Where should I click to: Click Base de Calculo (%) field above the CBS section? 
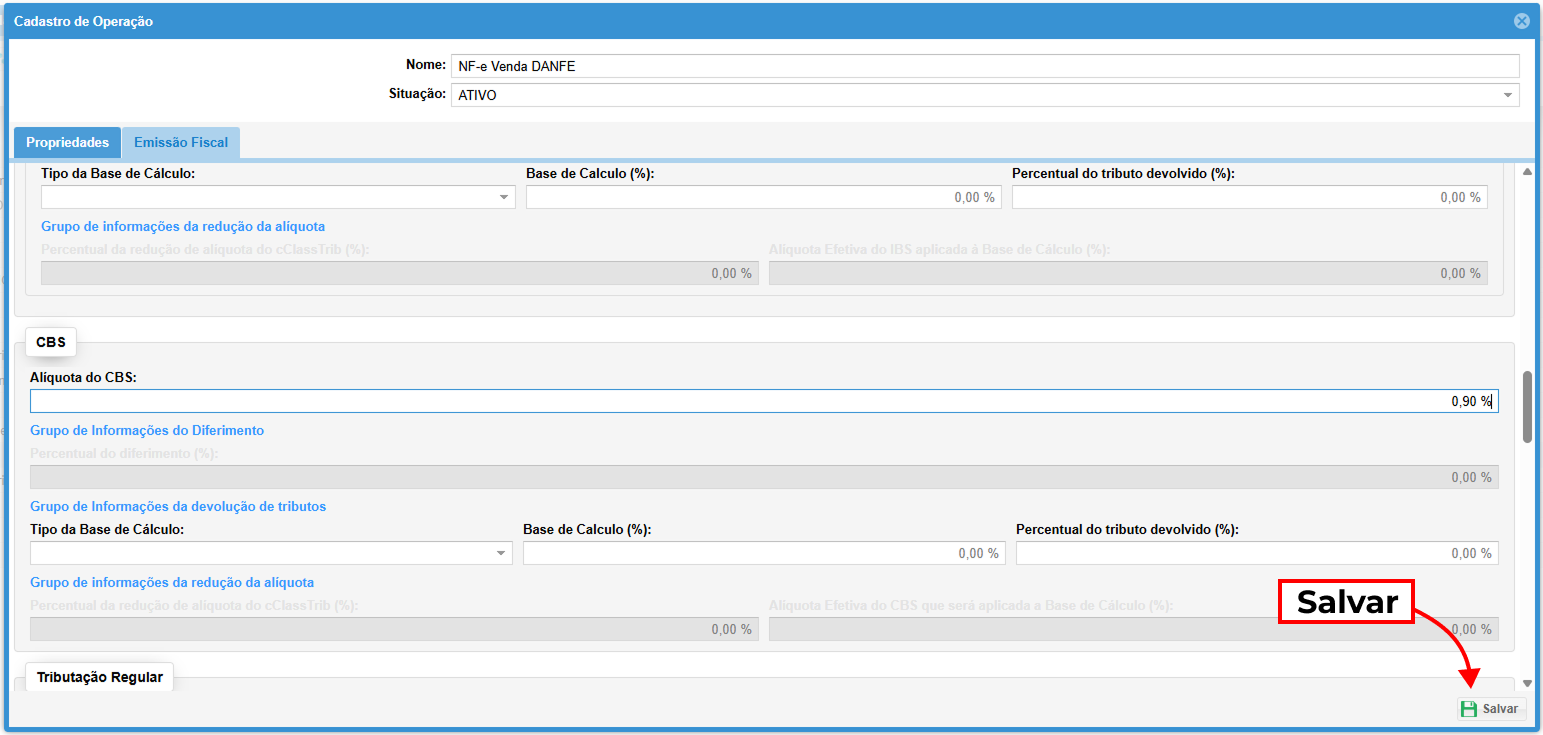click(x=763, y=197)
